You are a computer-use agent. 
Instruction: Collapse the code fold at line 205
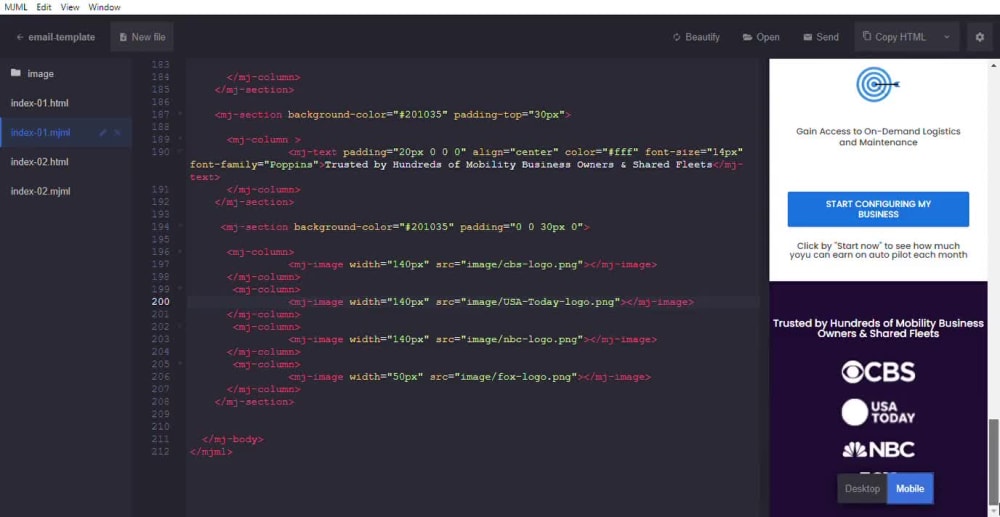(180, 364)
